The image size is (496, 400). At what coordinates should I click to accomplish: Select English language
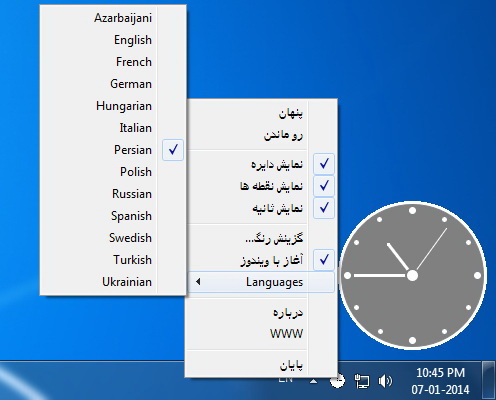(x=113, y=40)
